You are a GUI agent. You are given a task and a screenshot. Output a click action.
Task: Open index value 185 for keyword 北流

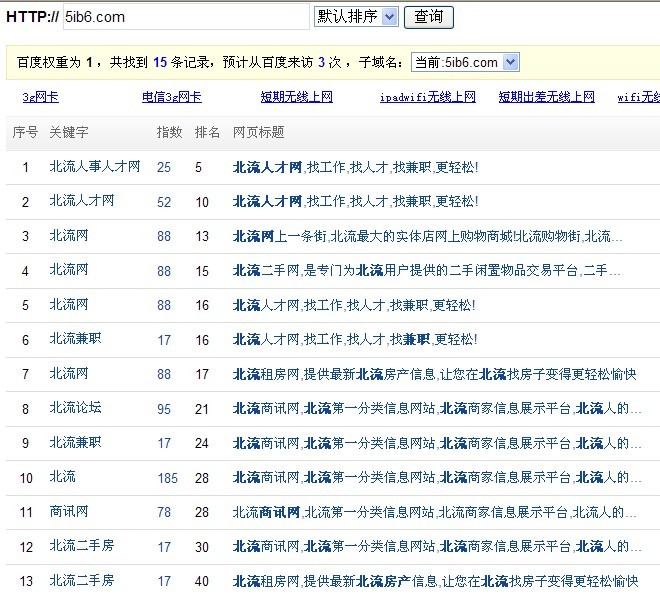tap(167, 478)
